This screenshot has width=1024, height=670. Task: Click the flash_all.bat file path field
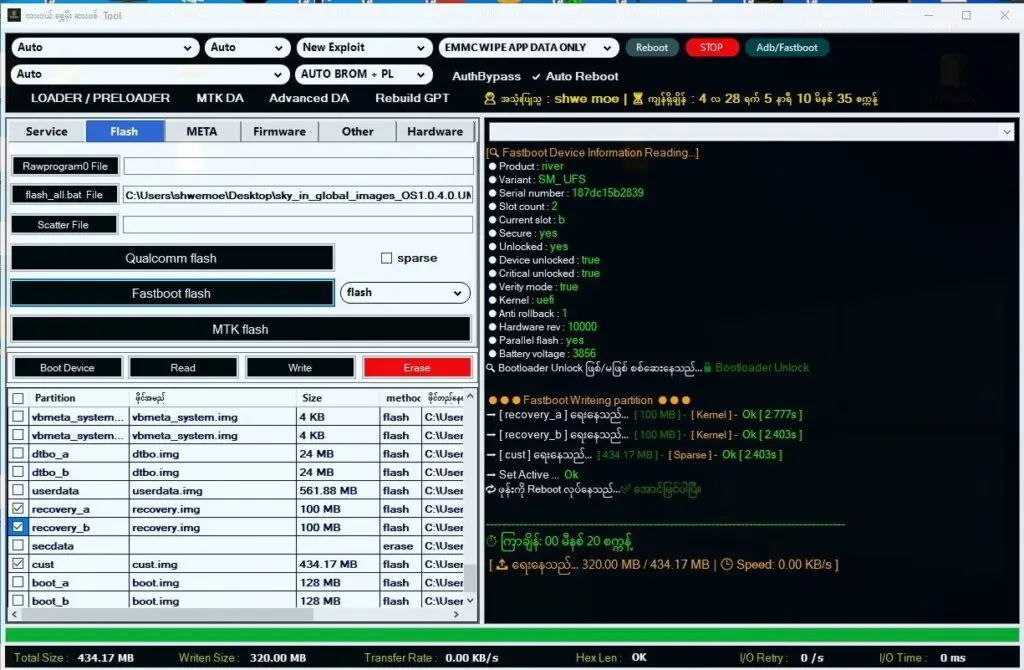click(298, 194)
